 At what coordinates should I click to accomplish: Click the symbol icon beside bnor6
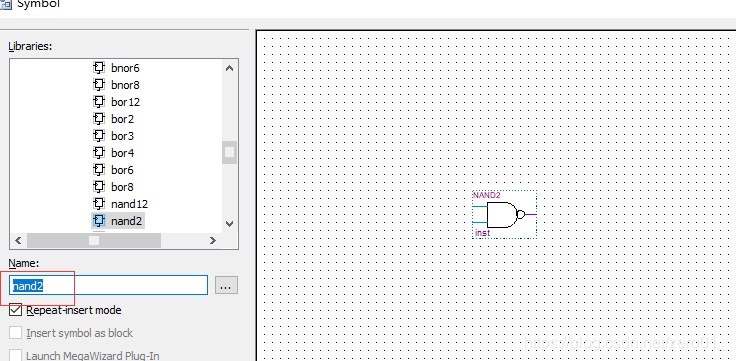tap(98, 68)
